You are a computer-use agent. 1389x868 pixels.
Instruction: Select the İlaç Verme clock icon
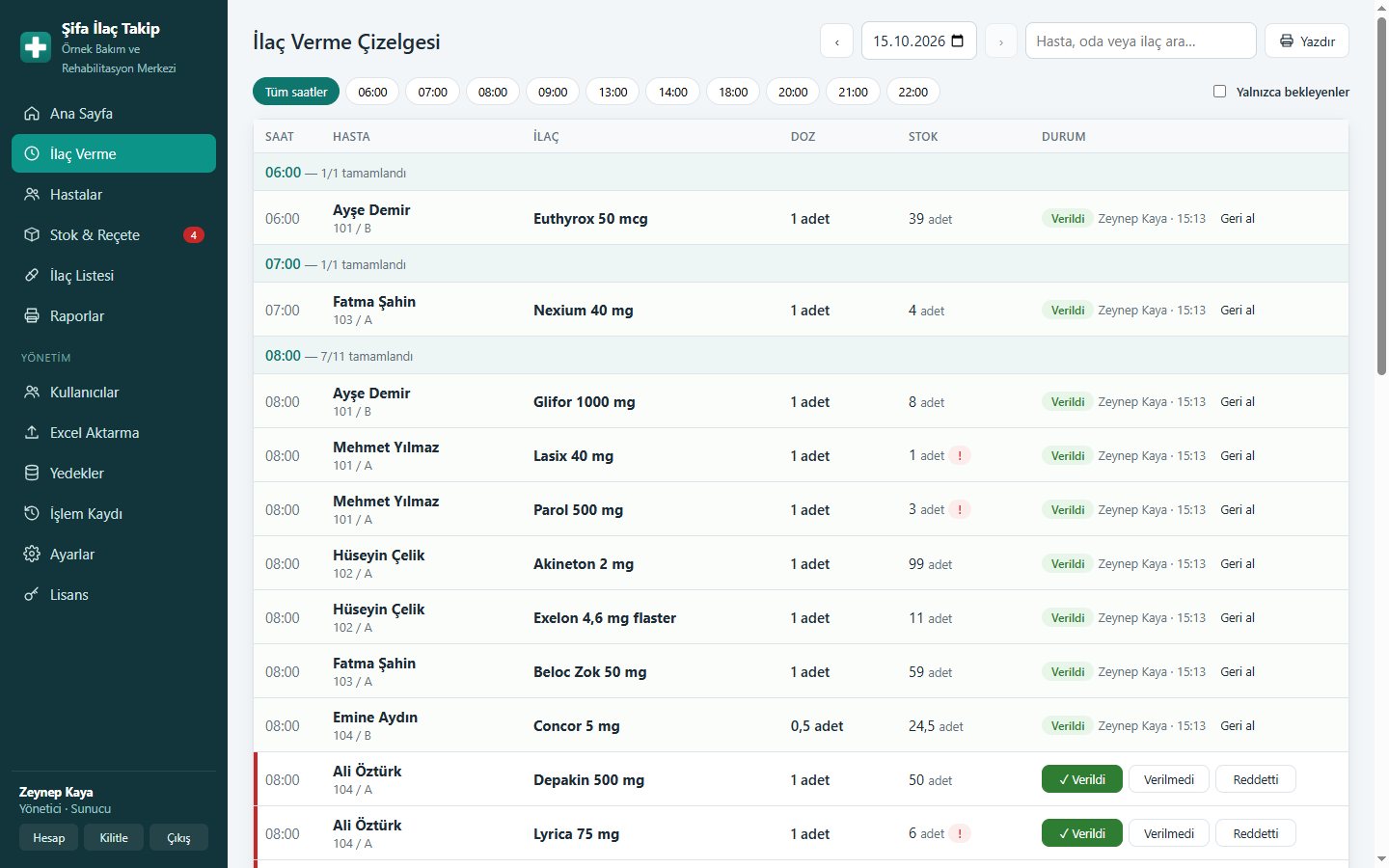32,154
